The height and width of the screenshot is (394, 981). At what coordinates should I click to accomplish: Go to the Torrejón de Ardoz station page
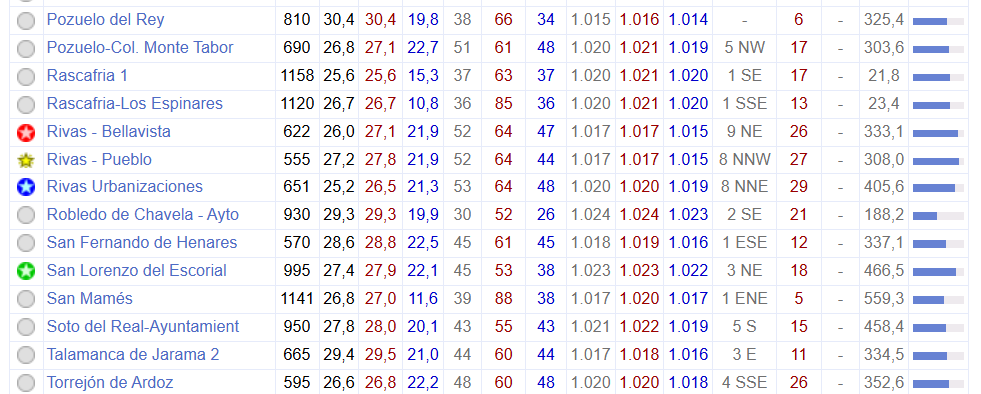click(109, 382)
